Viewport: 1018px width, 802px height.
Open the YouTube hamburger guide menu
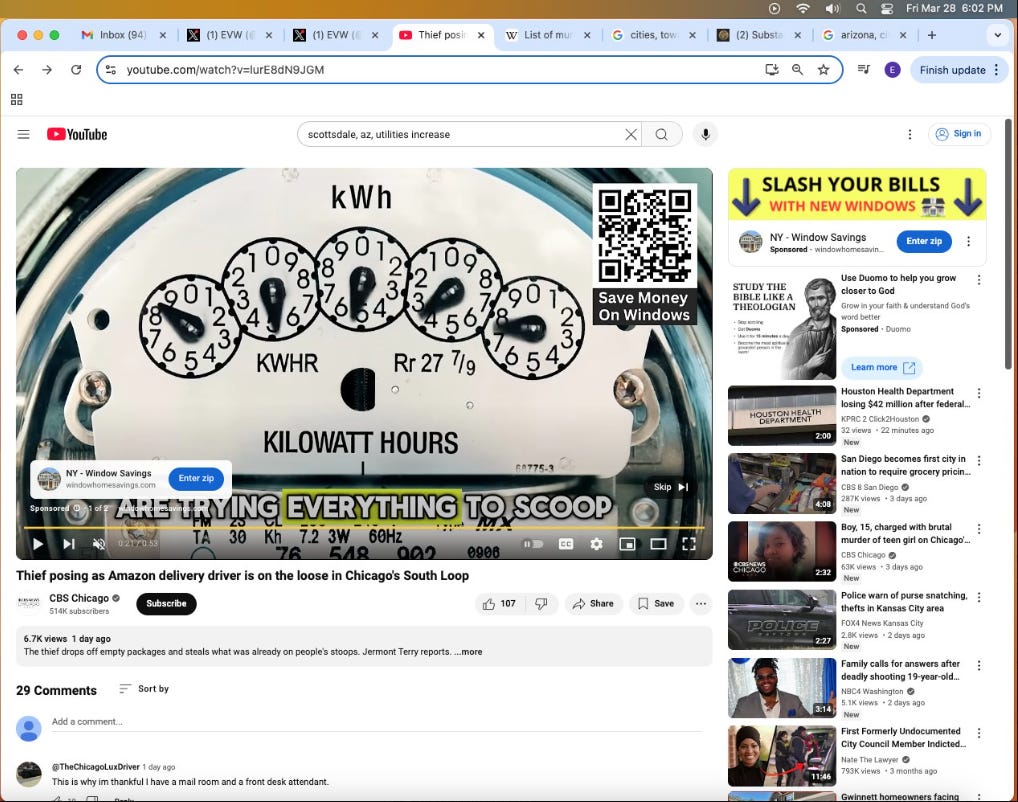[x=23, y=134]
